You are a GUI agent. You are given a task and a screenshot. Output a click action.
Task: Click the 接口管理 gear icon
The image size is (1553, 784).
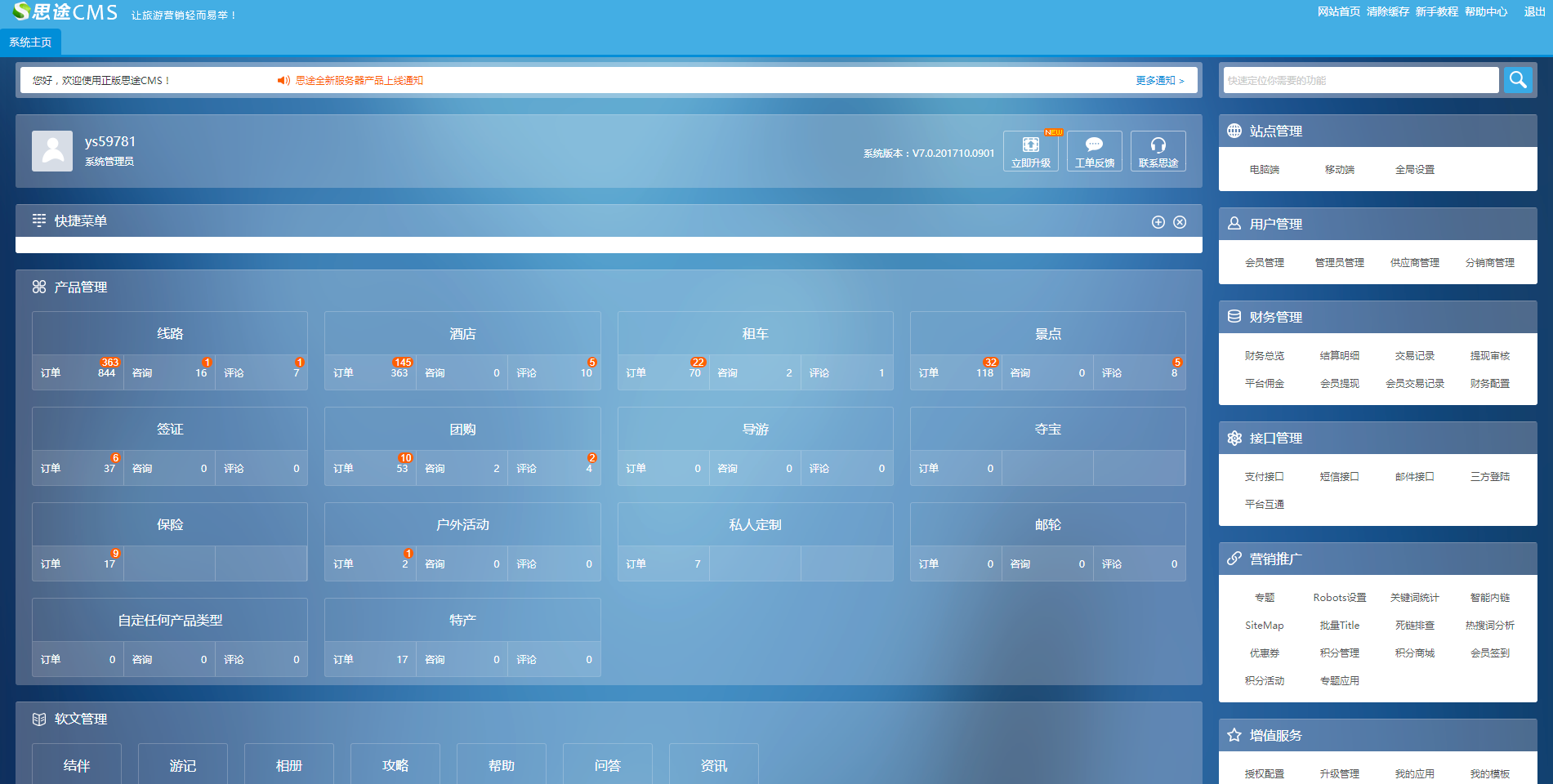point(1234,439)
